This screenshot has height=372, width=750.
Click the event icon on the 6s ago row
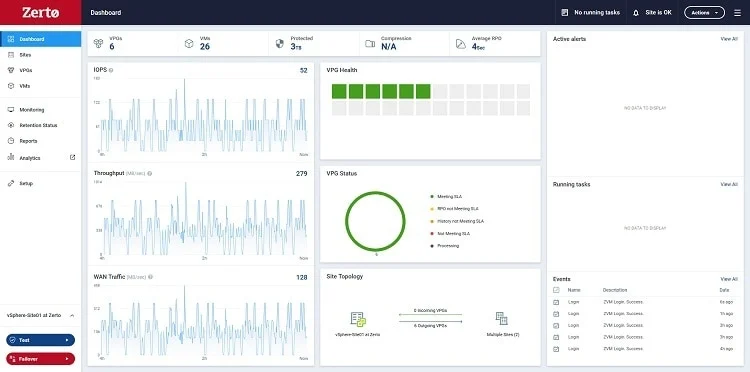pyautogui.click(x=556, y=302)
